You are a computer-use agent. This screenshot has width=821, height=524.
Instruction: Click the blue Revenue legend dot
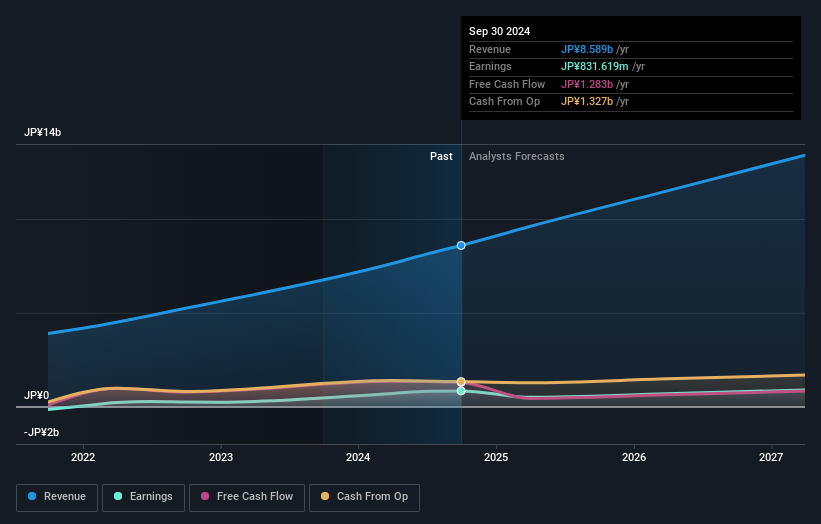[x=32, y=496]
